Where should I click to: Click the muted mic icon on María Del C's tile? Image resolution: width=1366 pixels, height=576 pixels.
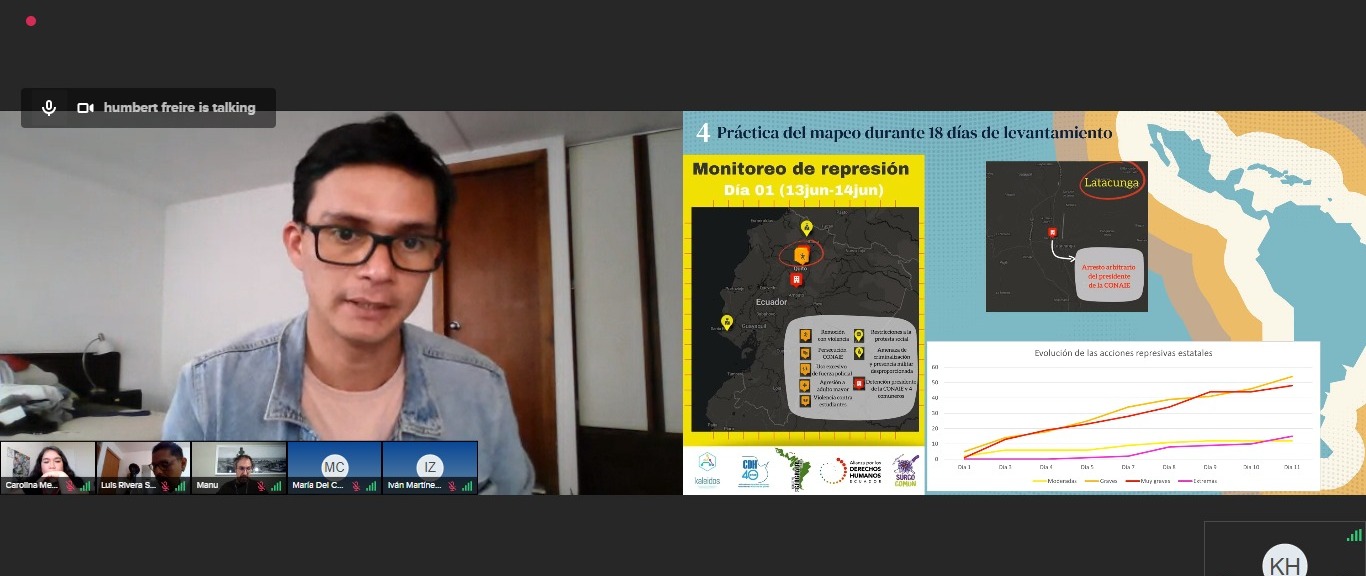coord(357,486)
